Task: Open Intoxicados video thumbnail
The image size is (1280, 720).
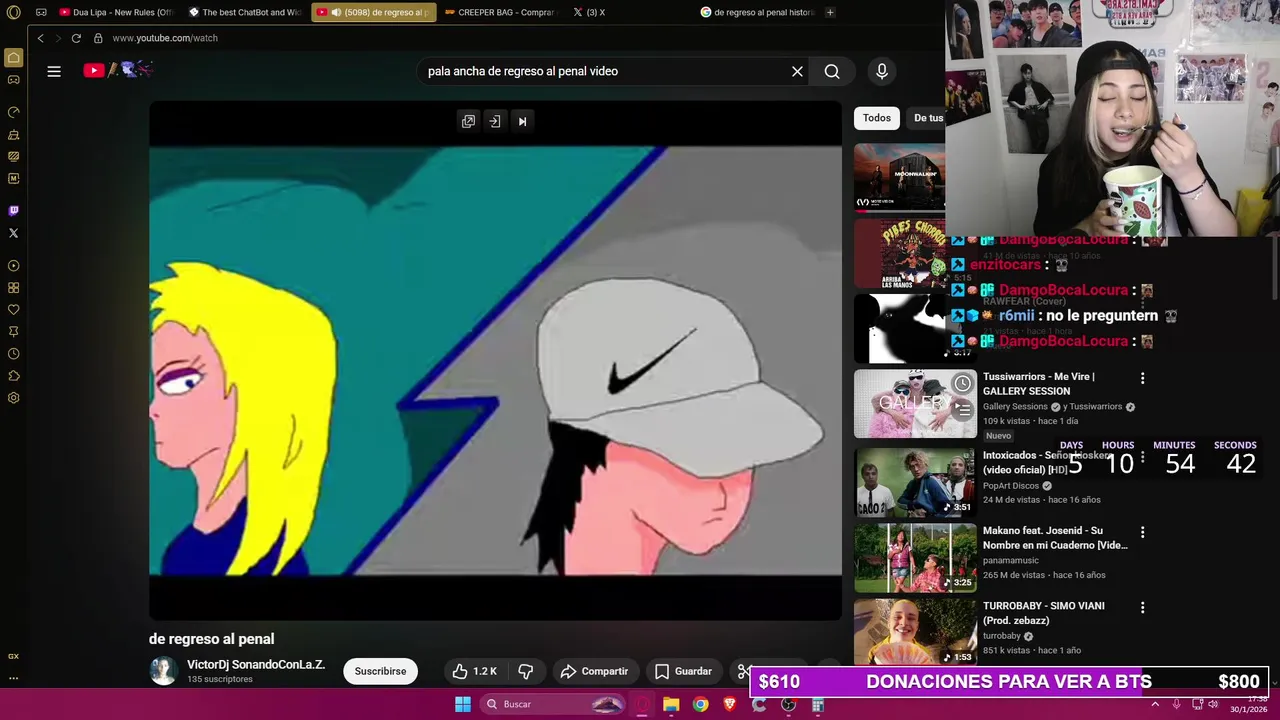Action: 915,482
